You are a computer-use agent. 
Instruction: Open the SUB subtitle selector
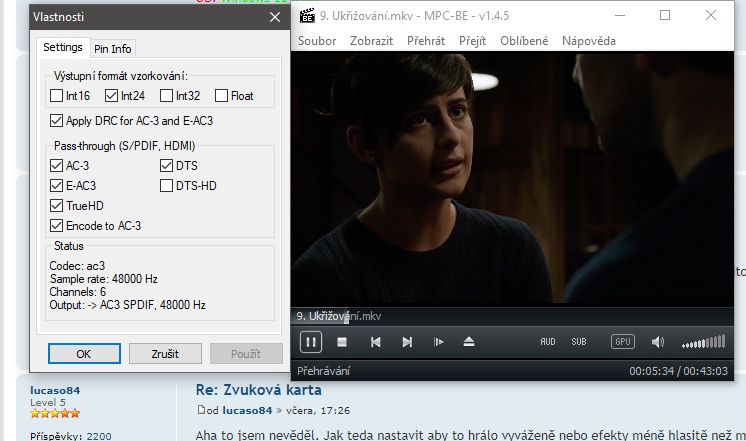[x=579, y=342]
